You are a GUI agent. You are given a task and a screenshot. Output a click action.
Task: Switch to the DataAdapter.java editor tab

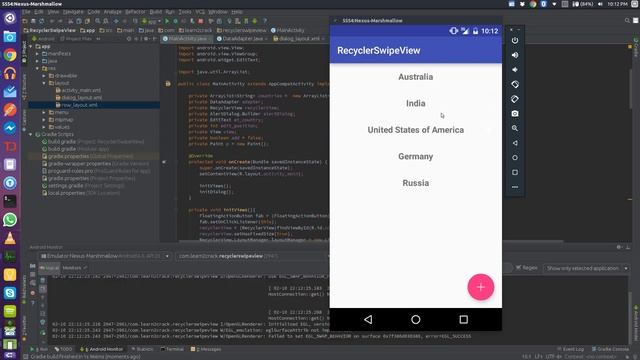pyautogui.click(x=242, y=38)
